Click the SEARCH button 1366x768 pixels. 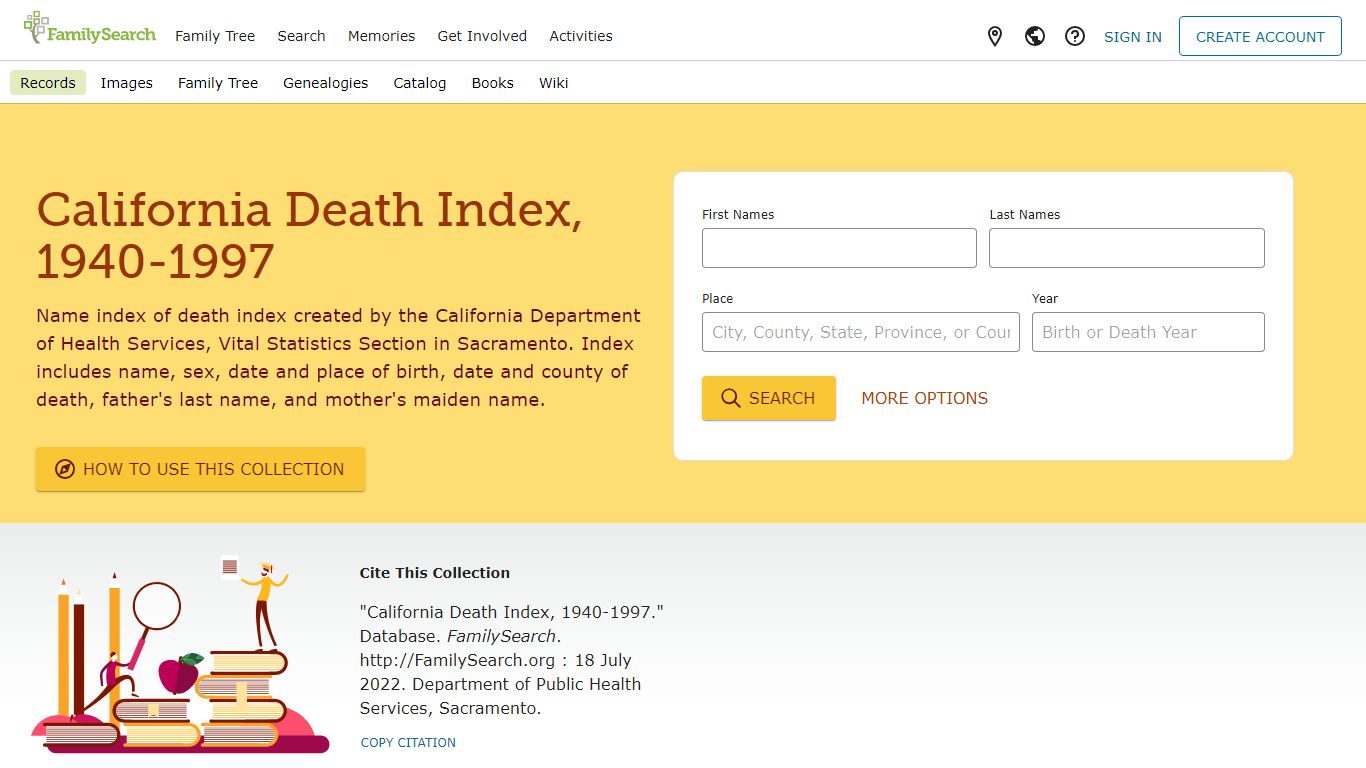point(769,398)
